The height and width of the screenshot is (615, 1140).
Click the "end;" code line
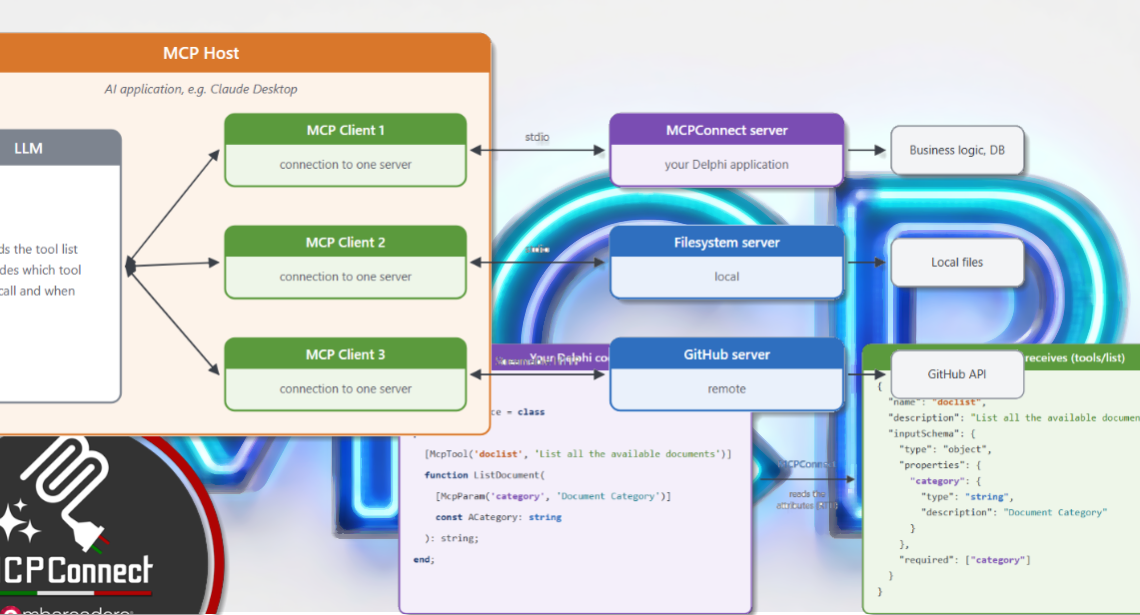point(424,559)
